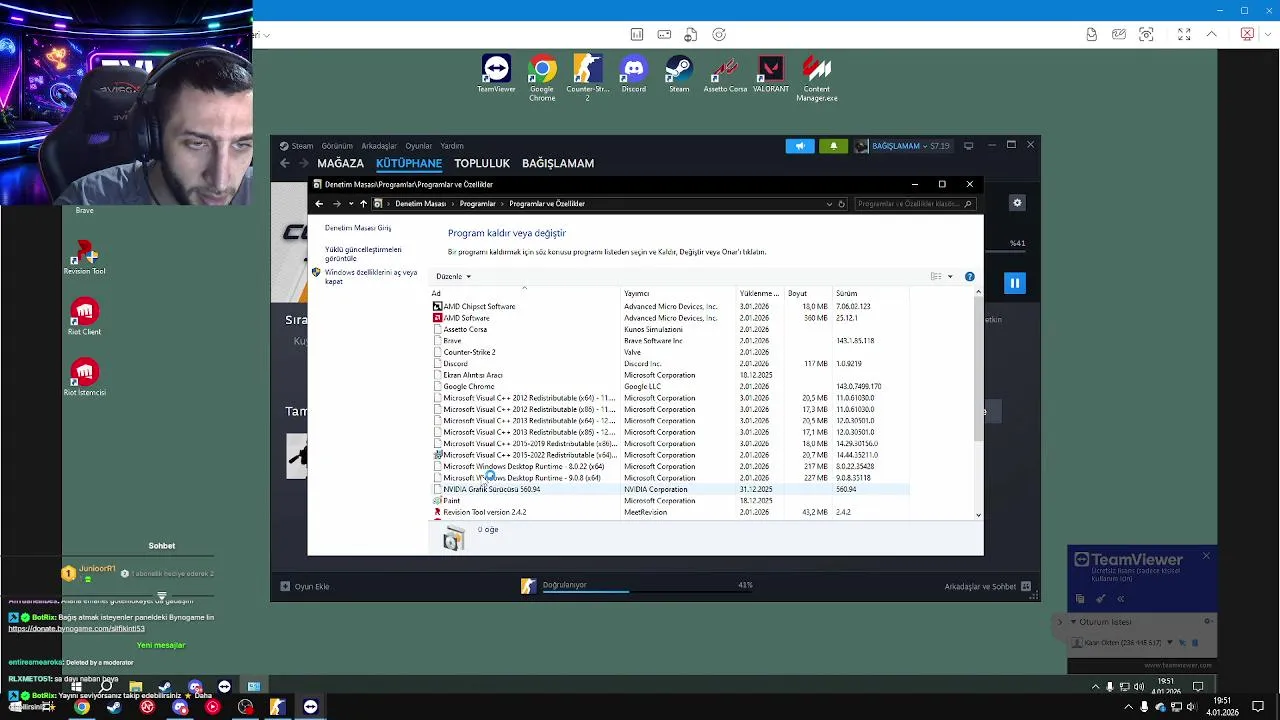1280x720 pixels.
Task: Click TeamViewer icon in the taskbar
Action: [x=310, y=707]
